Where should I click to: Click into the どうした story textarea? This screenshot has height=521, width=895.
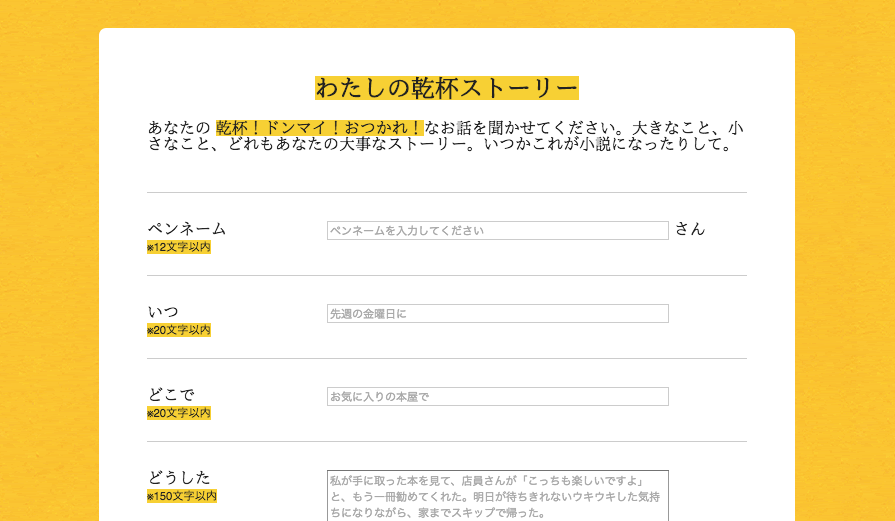[497, 495]
